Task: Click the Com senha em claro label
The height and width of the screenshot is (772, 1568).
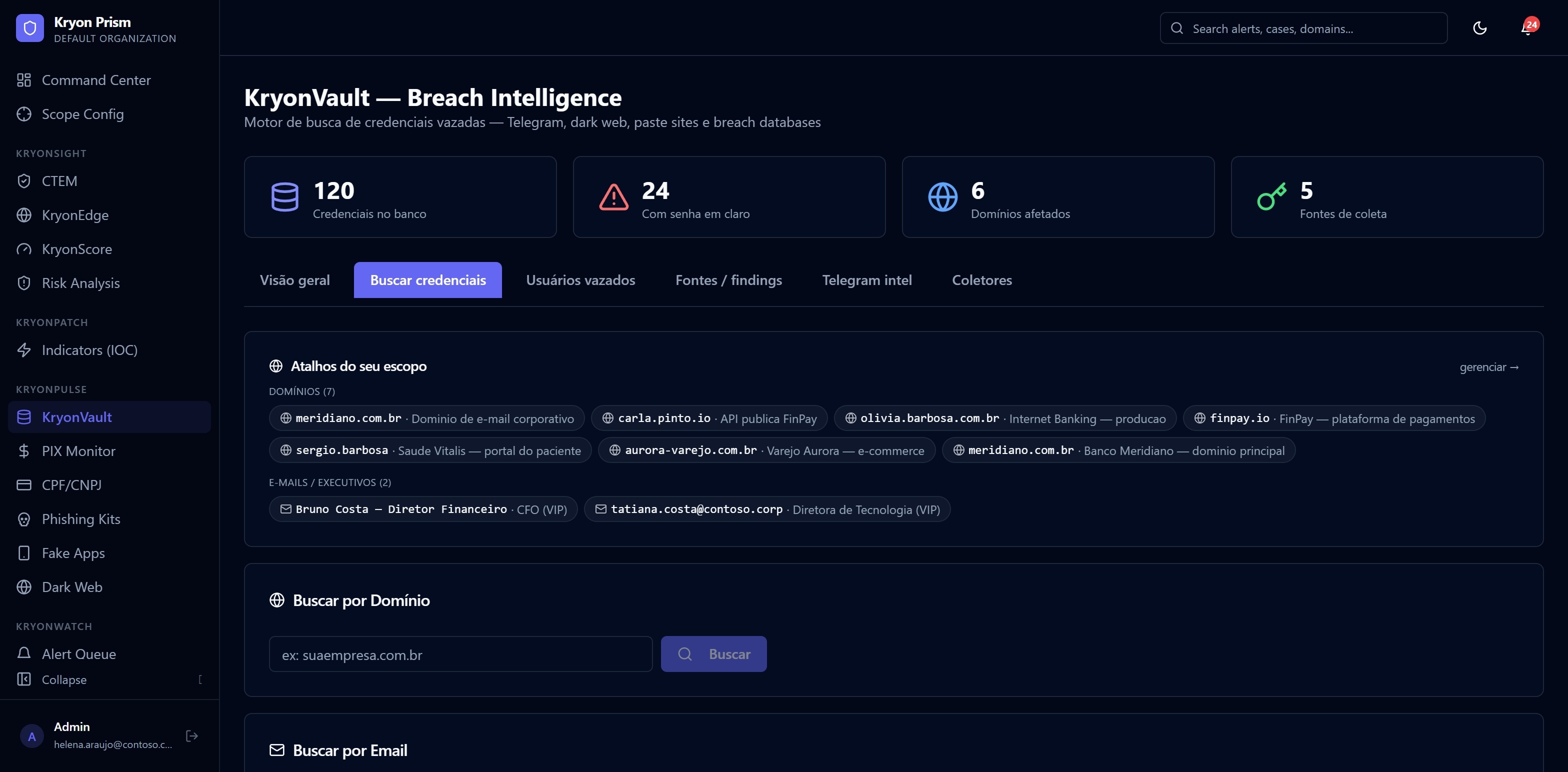Action: [695, 214]
